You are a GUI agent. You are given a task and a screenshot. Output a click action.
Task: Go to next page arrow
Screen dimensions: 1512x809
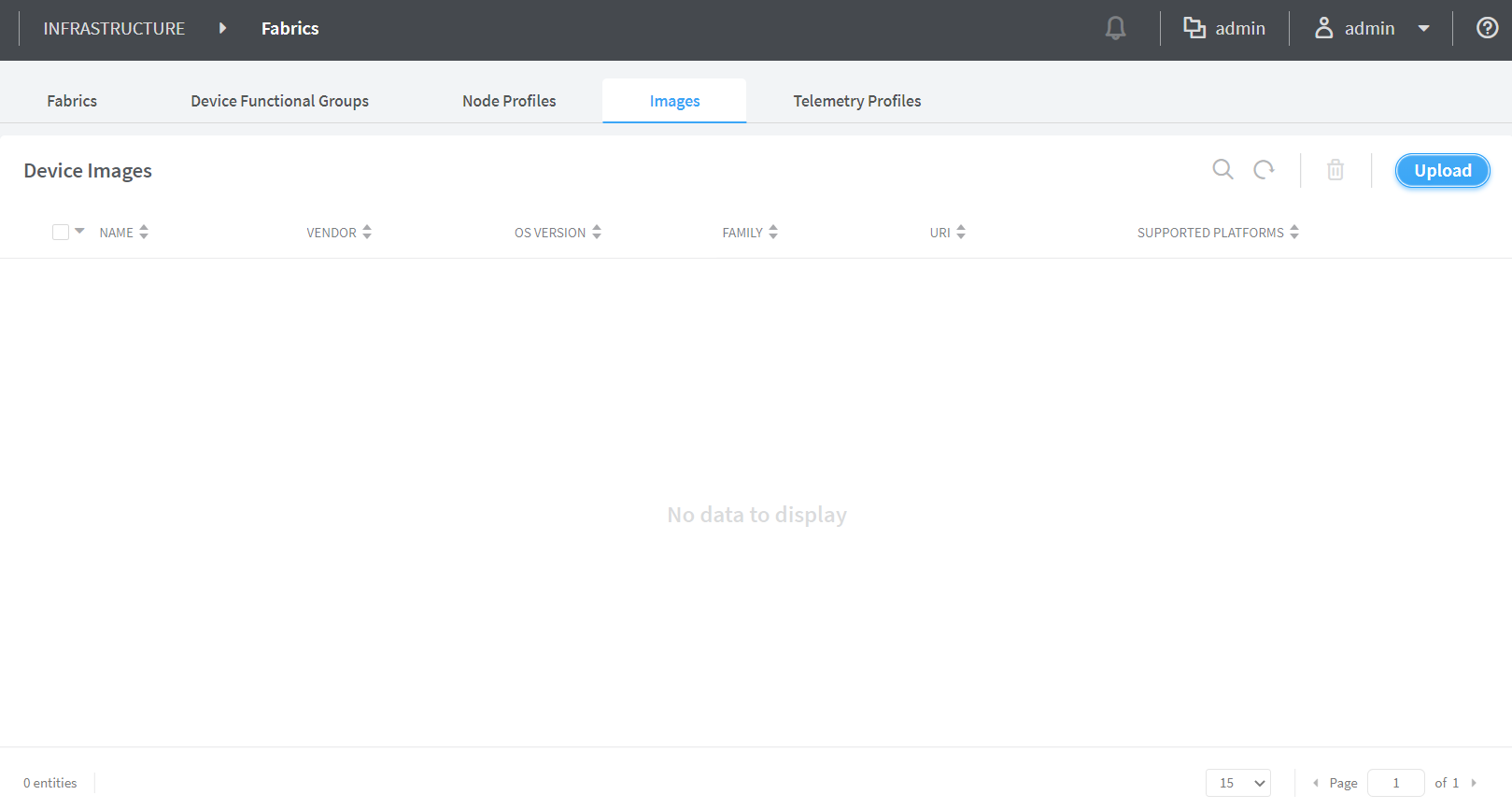click(x=1474, y=783)
